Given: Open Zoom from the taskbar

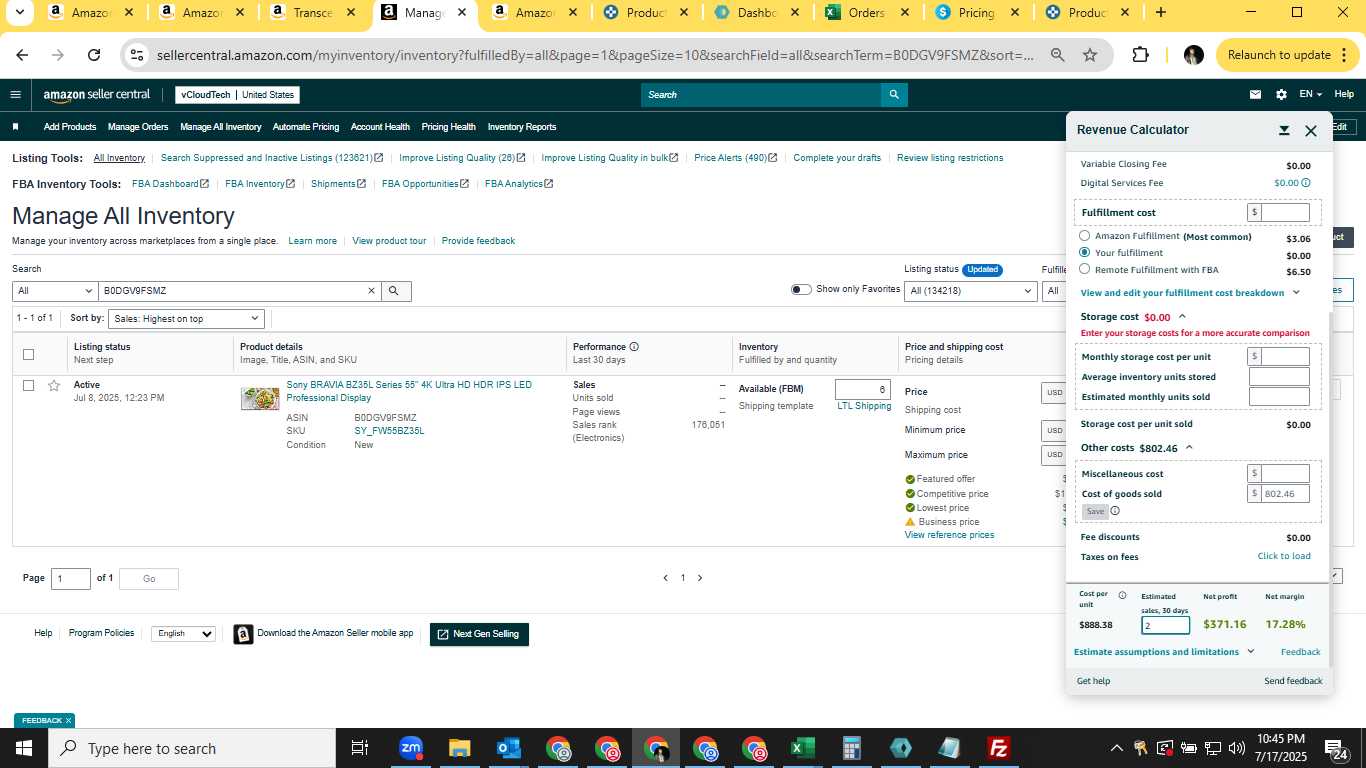Looking at the screenshot, I should point(410,748).
